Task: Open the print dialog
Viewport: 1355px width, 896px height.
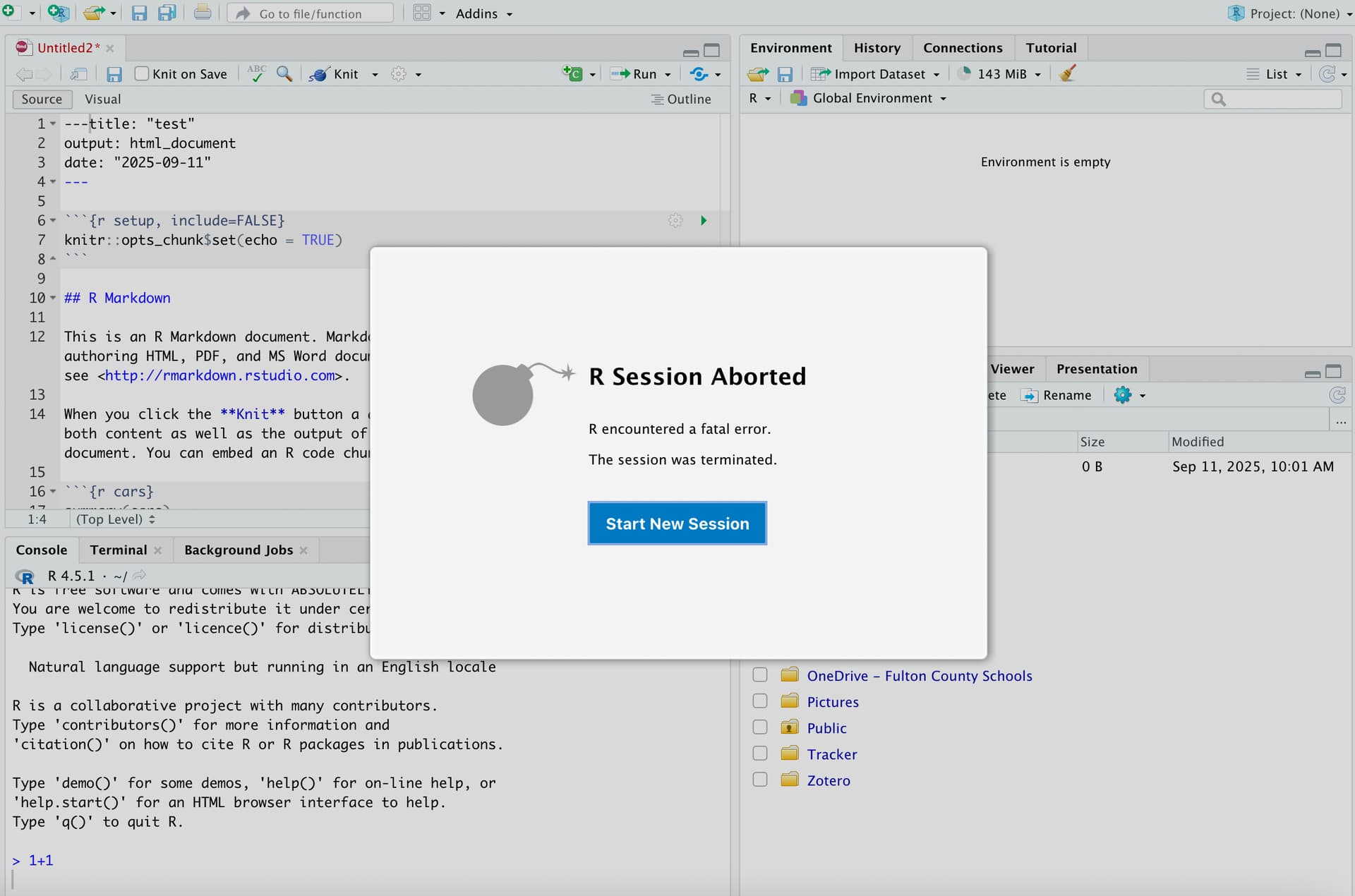Action: [x=203, y=13]
